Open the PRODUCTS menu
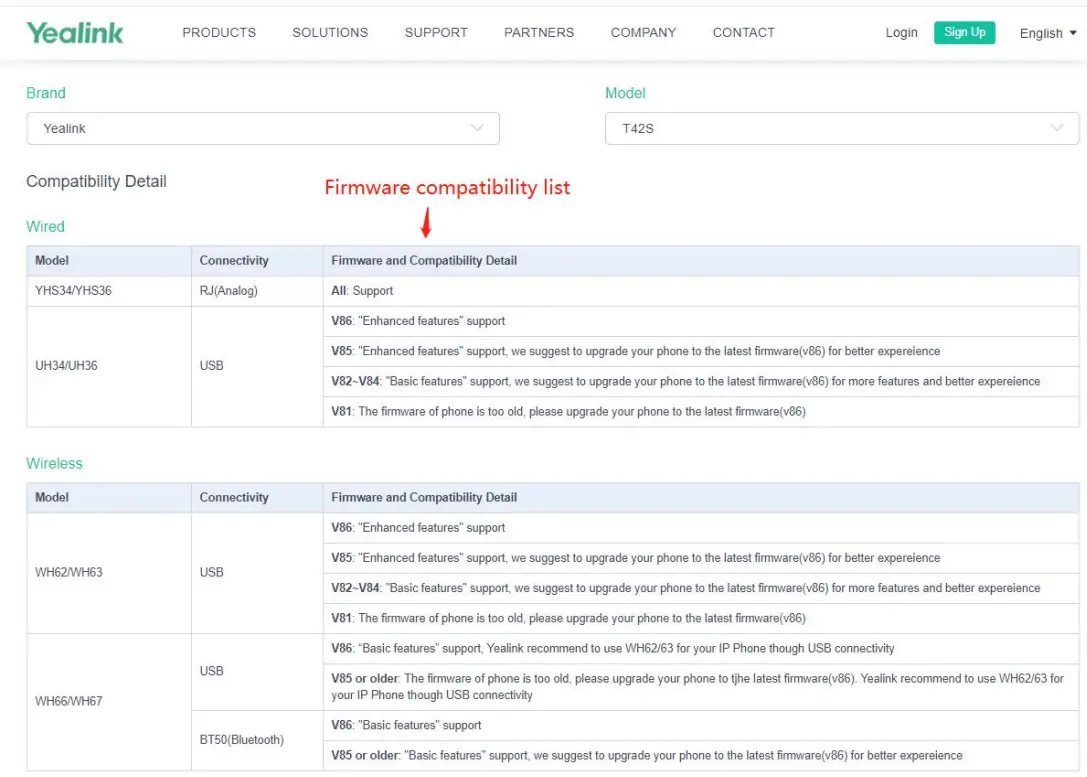1087x777 pixels. click(219, 33)
